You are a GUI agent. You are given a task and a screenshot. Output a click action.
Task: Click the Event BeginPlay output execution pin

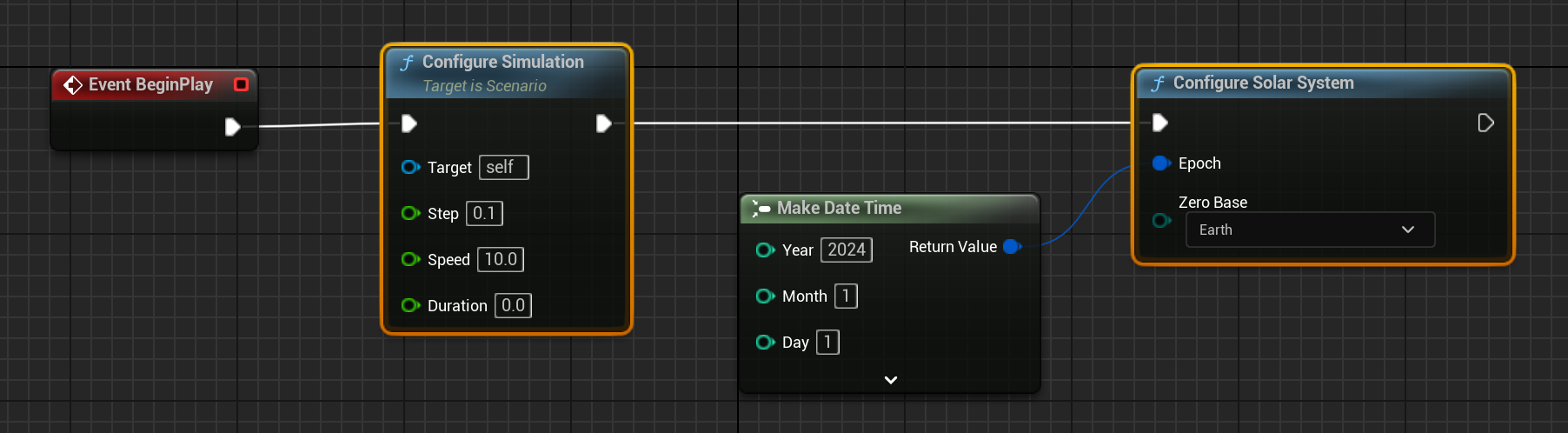[232, 127]
